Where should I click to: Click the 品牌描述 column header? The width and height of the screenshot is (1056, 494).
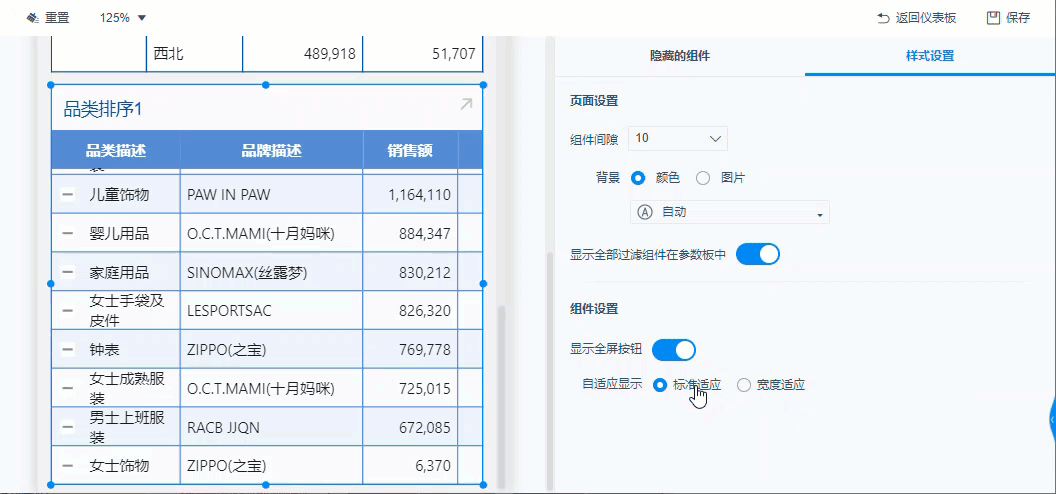271,150
